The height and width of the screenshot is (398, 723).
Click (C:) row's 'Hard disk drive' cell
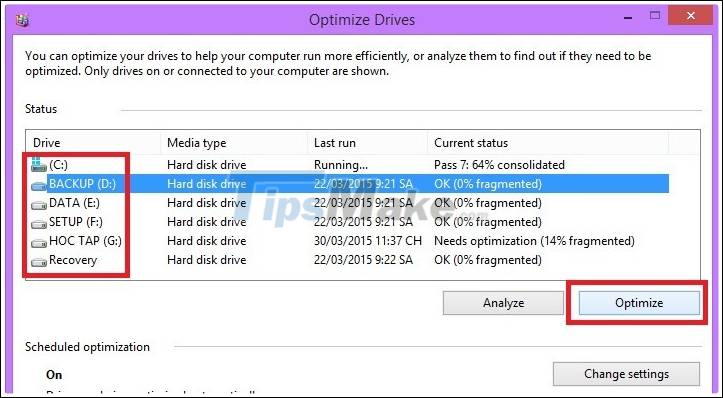(207, 165)
